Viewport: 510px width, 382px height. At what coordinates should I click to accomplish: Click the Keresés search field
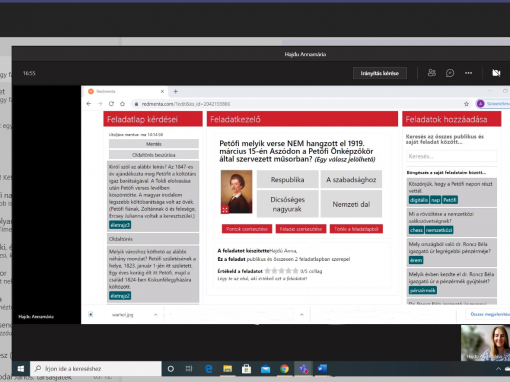click(x=451, y=156)
